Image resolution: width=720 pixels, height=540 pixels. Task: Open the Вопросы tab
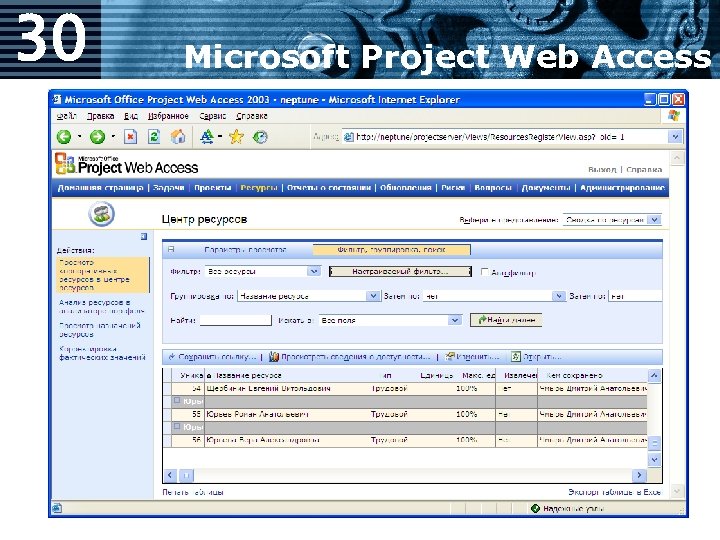(493, 188)
